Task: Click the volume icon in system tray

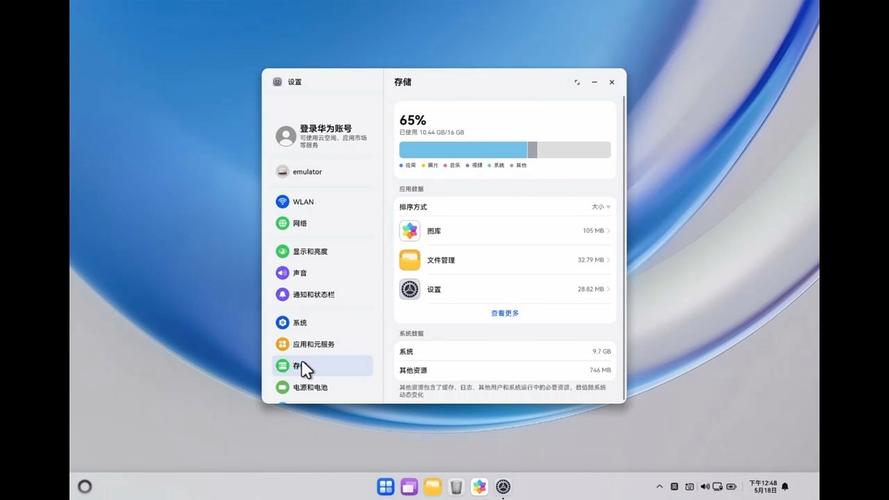Action: [705, 486]
